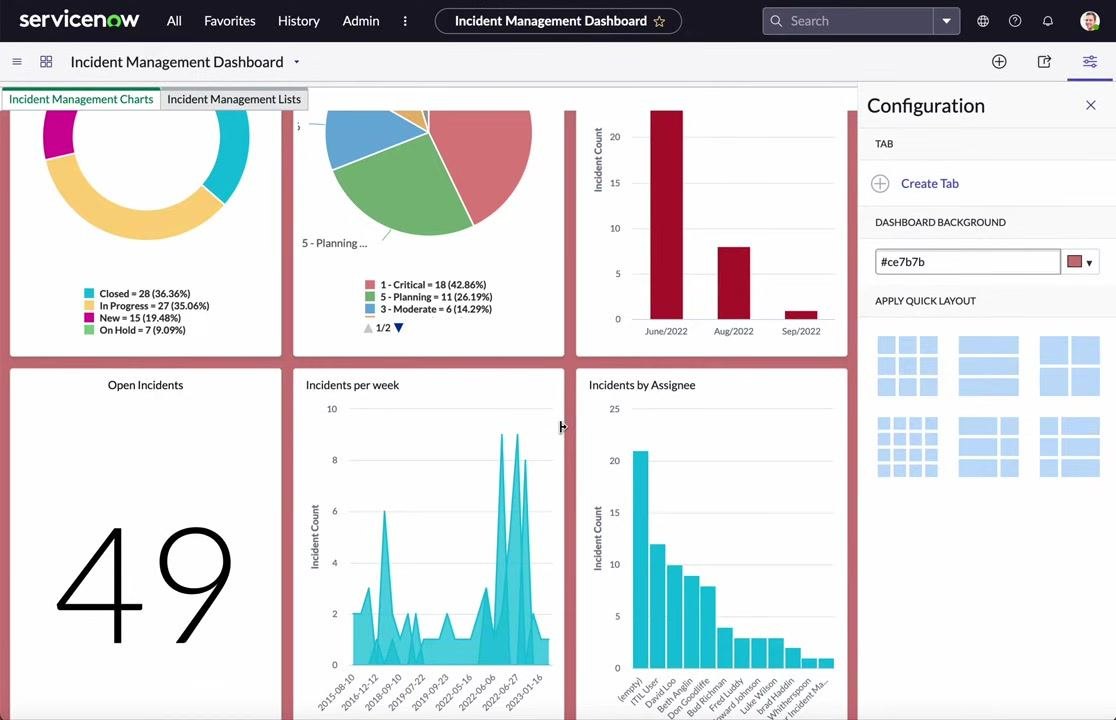
Task: Open the user profile avatar
Action: click(1090, 21)
